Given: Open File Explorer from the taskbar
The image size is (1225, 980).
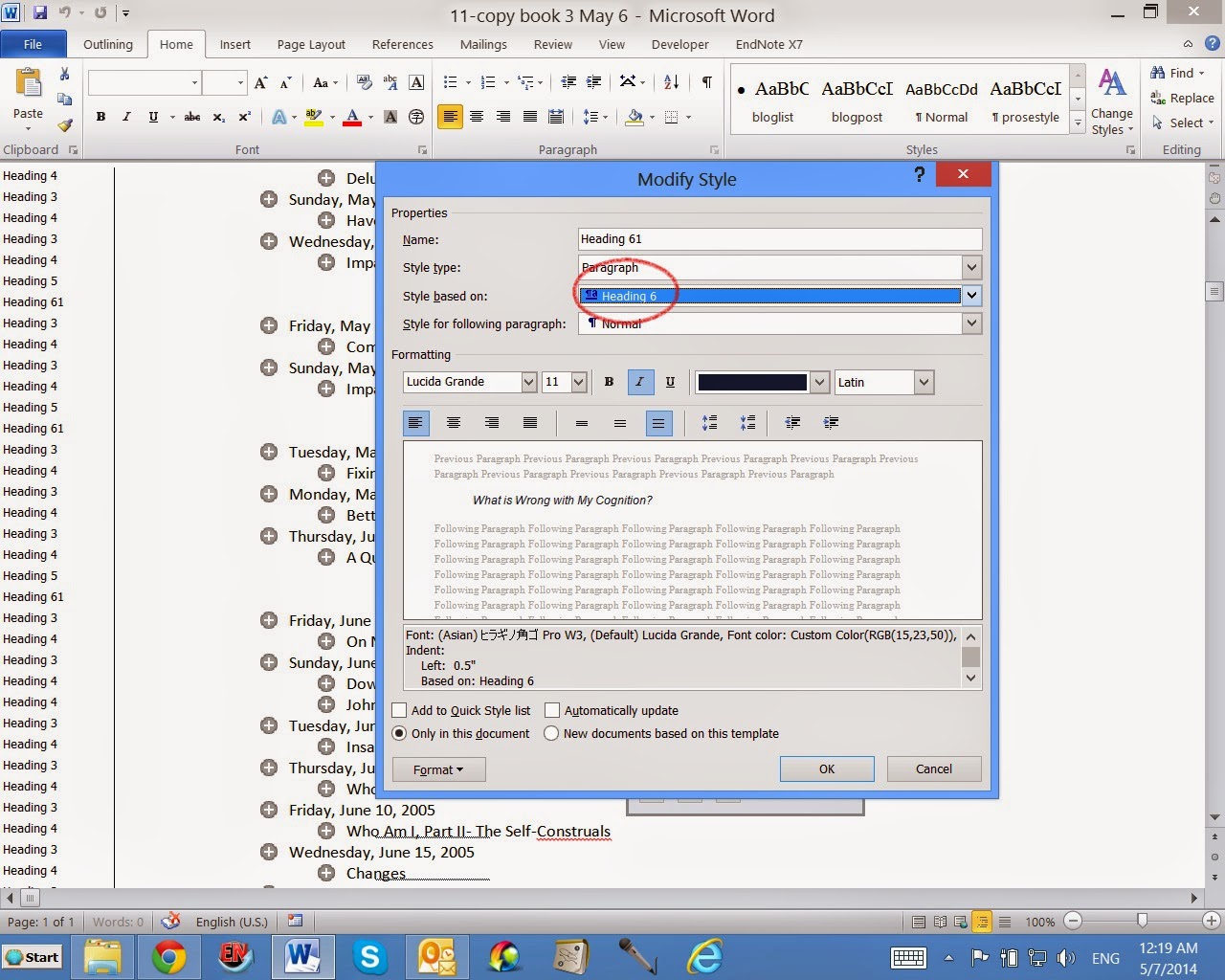Looking at the screenshot, I should (101, 957).
